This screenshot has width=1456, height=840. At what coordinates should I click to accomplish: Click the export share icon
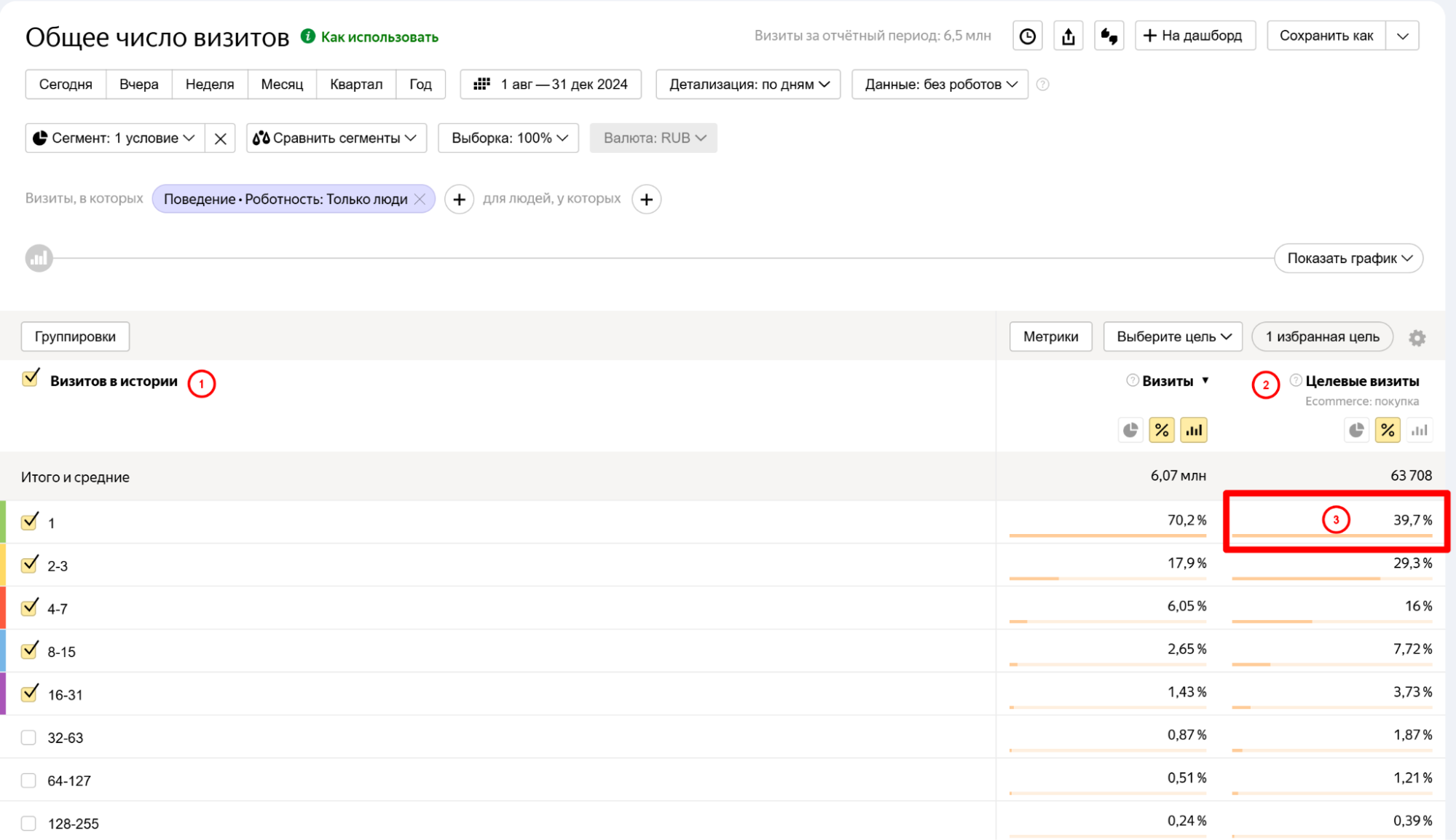point(1068,36)
